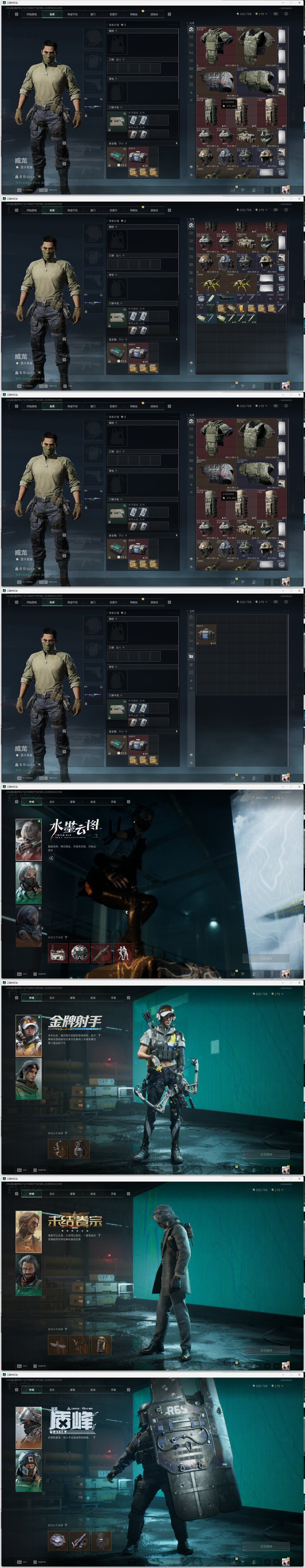Image resolution: width=305 pixels, height=1568 pixels.
Task: Select the two-figures skill icon in 水墨云图 window
Action: pos(124,953)
